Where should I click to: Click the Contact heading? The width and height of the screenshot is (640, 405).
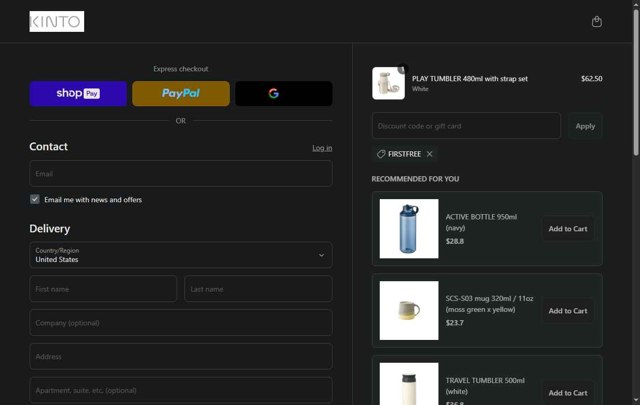point(49,147)
